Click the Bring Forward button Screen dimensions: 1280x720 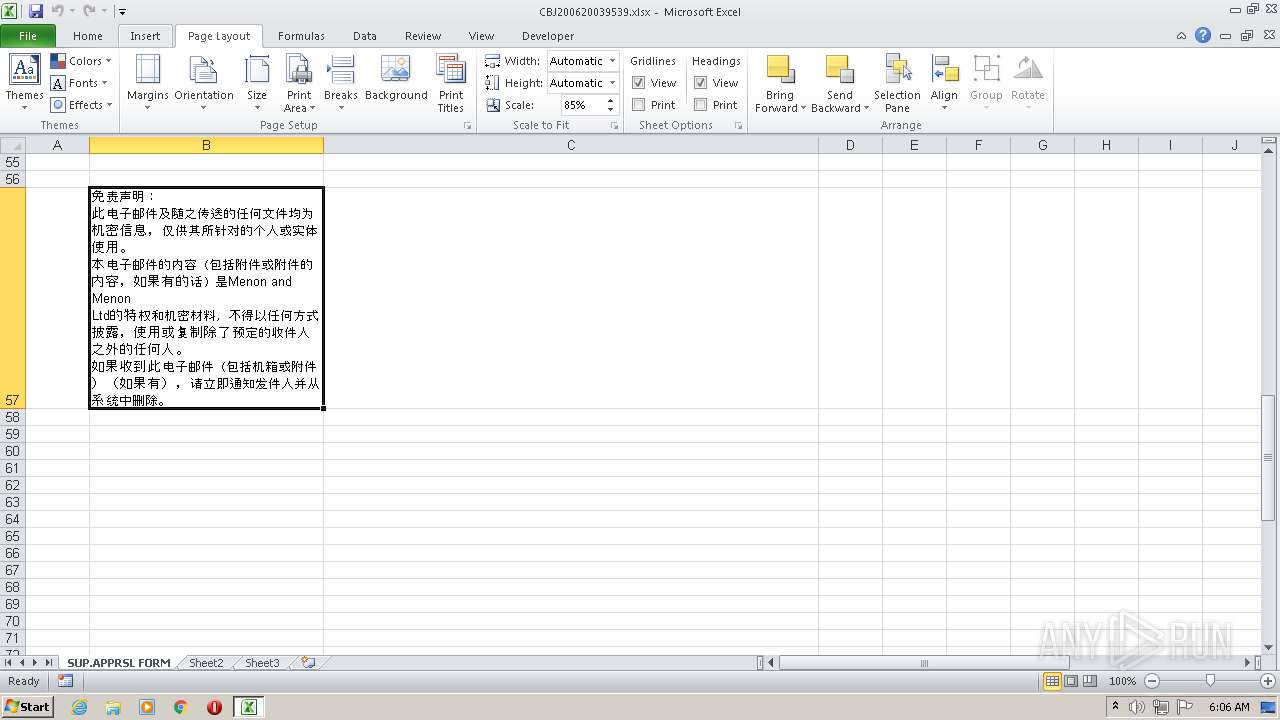point(780,82)
